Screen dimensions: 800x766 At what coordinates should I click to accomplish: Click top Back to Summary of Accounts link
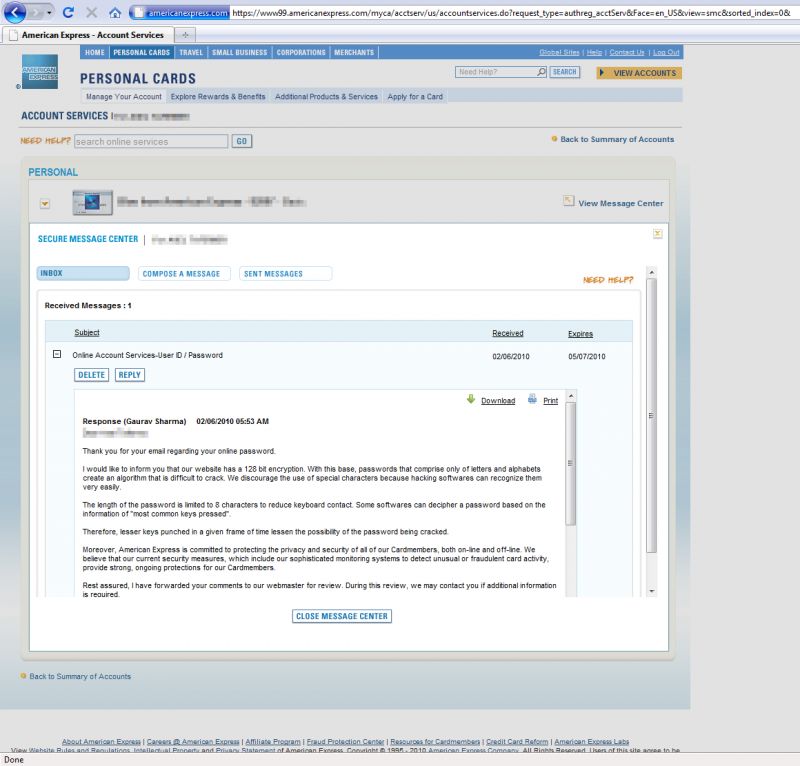(x=617, y=139)
